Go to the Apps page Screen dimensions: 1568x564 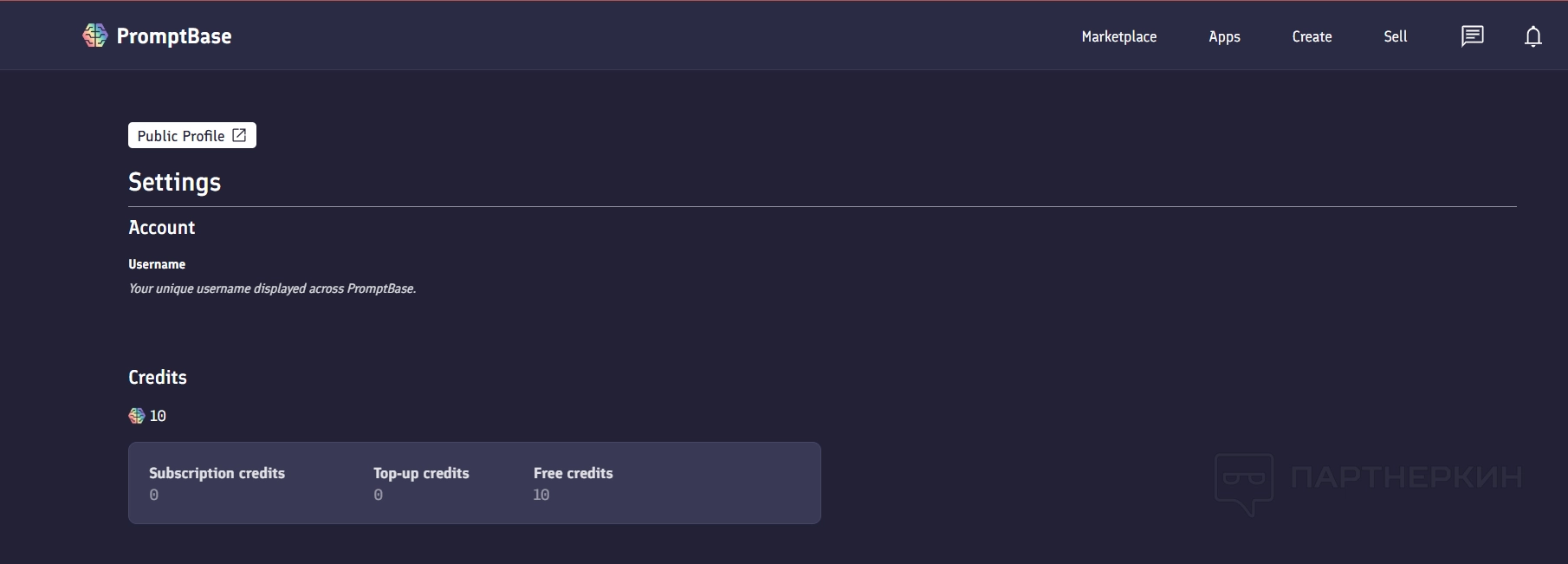tap(1224, 36)
